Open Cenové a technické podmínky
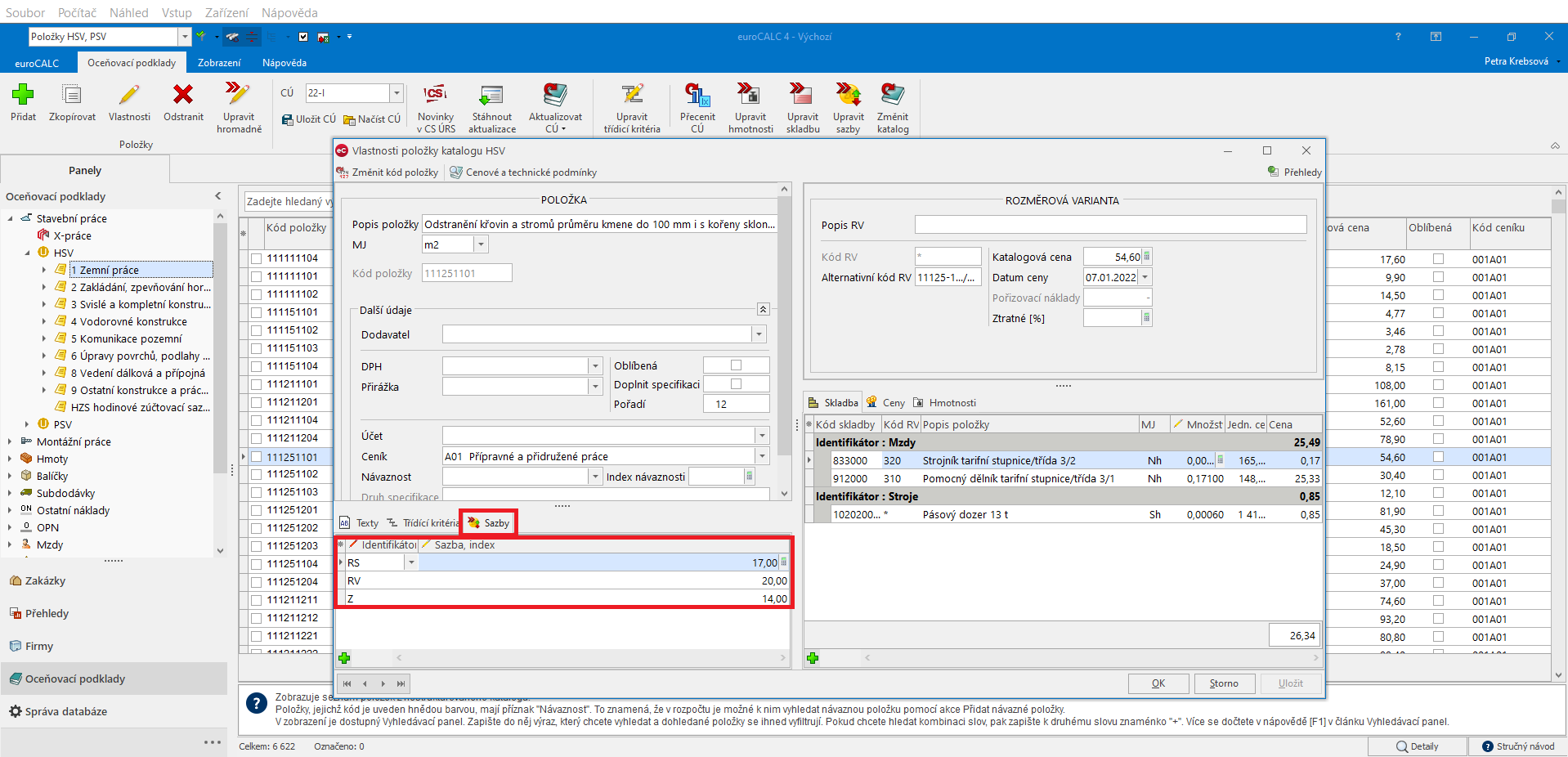 click(x=523, y=172)
